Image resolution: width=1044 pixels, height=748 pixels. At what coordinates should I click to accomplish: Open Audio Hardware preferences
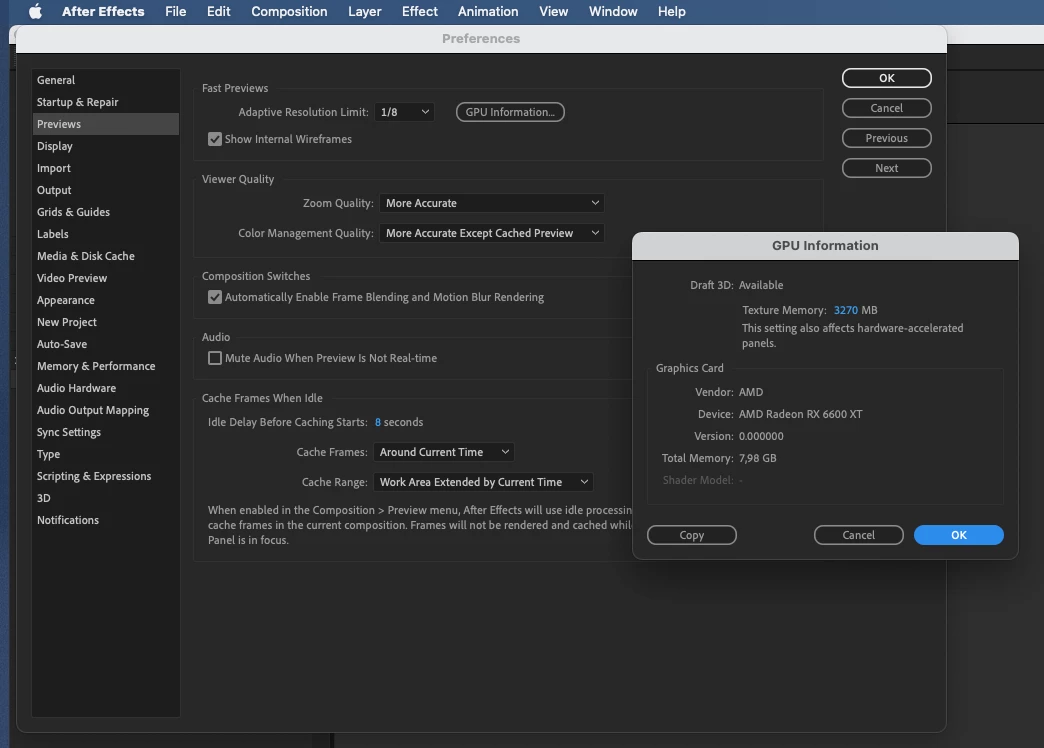tap(106, 388)
